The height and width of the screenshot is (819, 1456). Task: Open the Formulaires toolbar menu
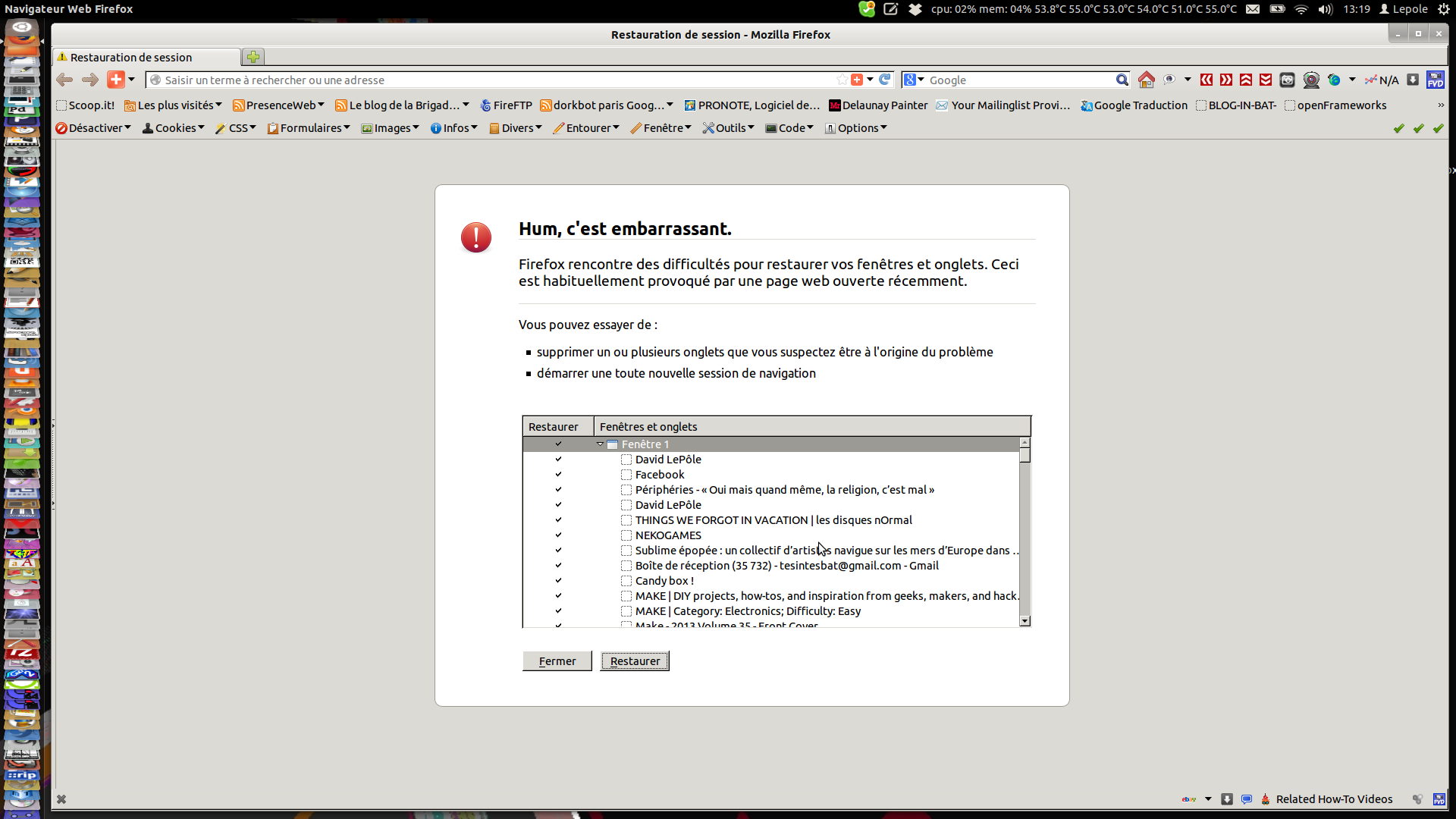point(309,128)
